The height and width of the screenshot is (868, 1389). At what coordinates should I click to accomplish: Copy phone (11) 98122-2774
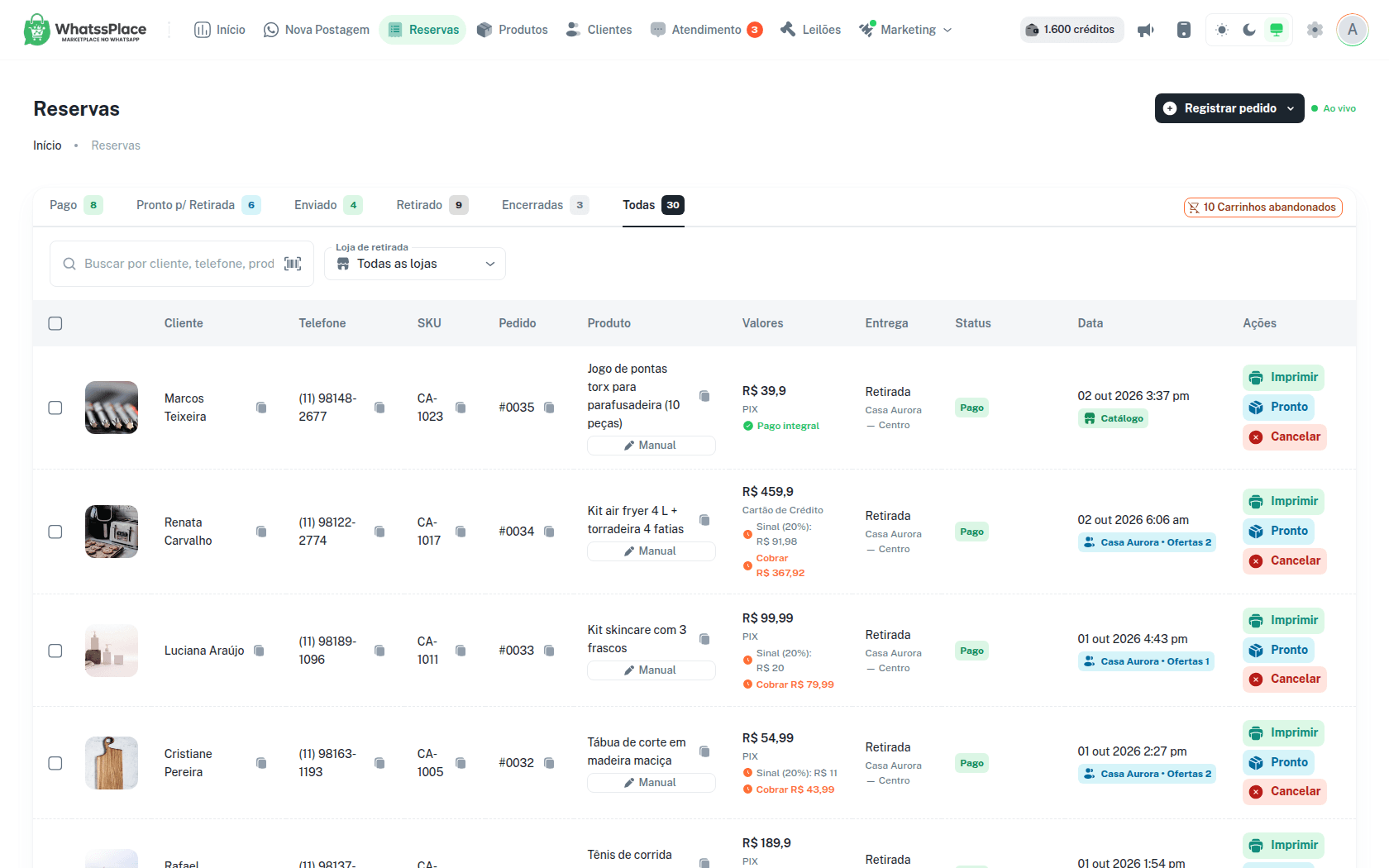click(379, 532)
